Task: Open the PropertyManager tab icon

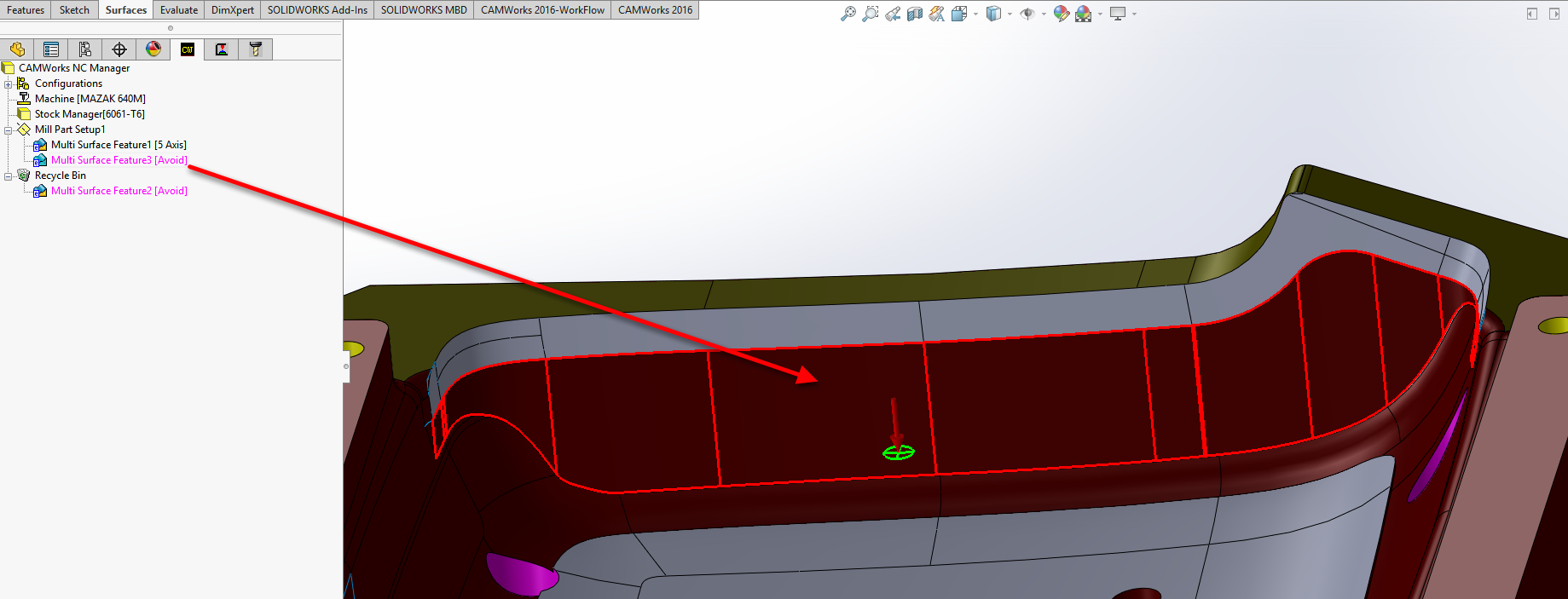Action: [51, 49]
